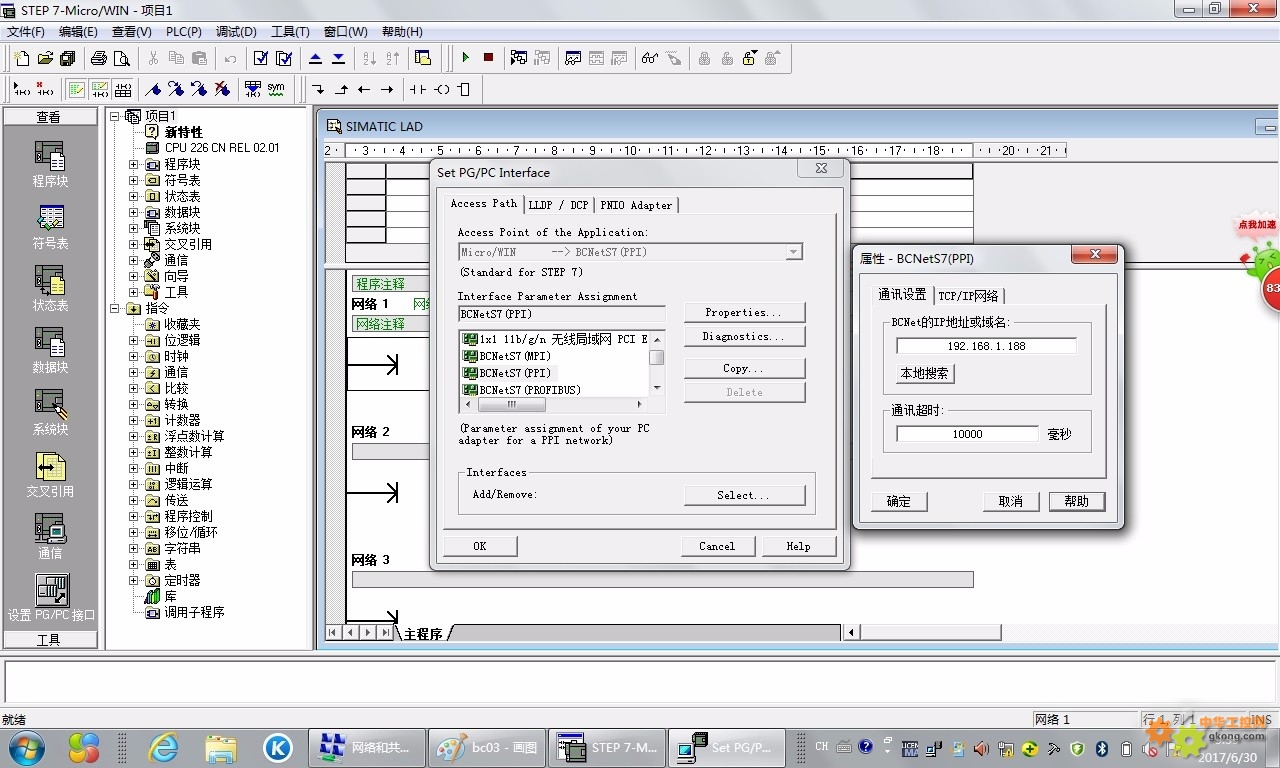Click the red STOP mode icon
This screenshot has height=768, width=1280.
coord(488,58)
